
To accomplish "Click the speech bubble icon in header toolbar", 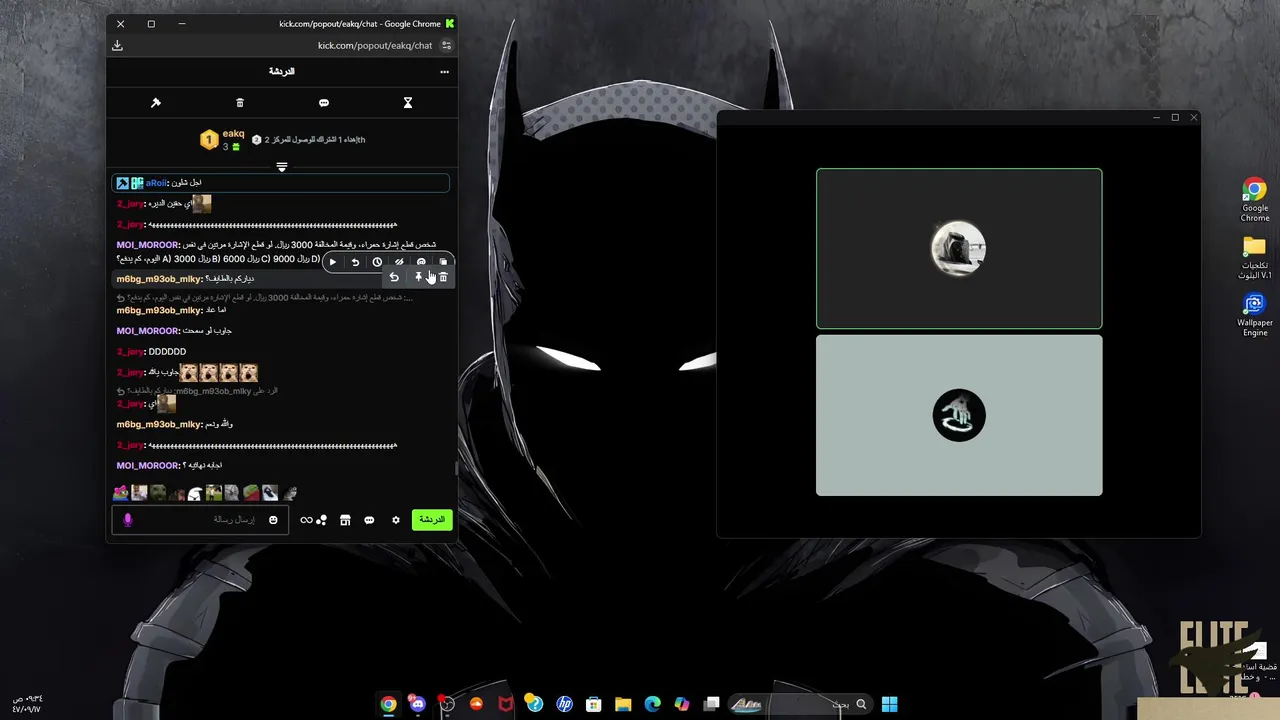I will [323, 103].
